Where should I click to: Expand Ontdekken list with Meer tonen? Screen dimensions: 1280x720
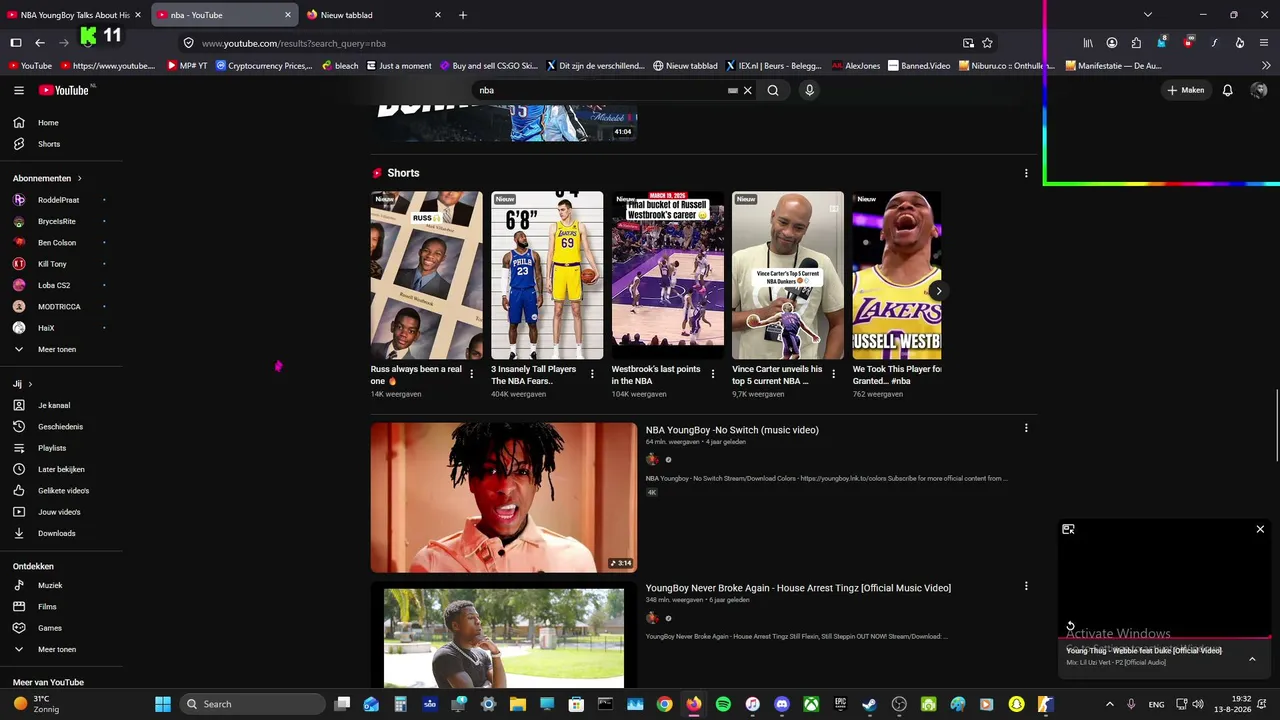tap(57, 649)
